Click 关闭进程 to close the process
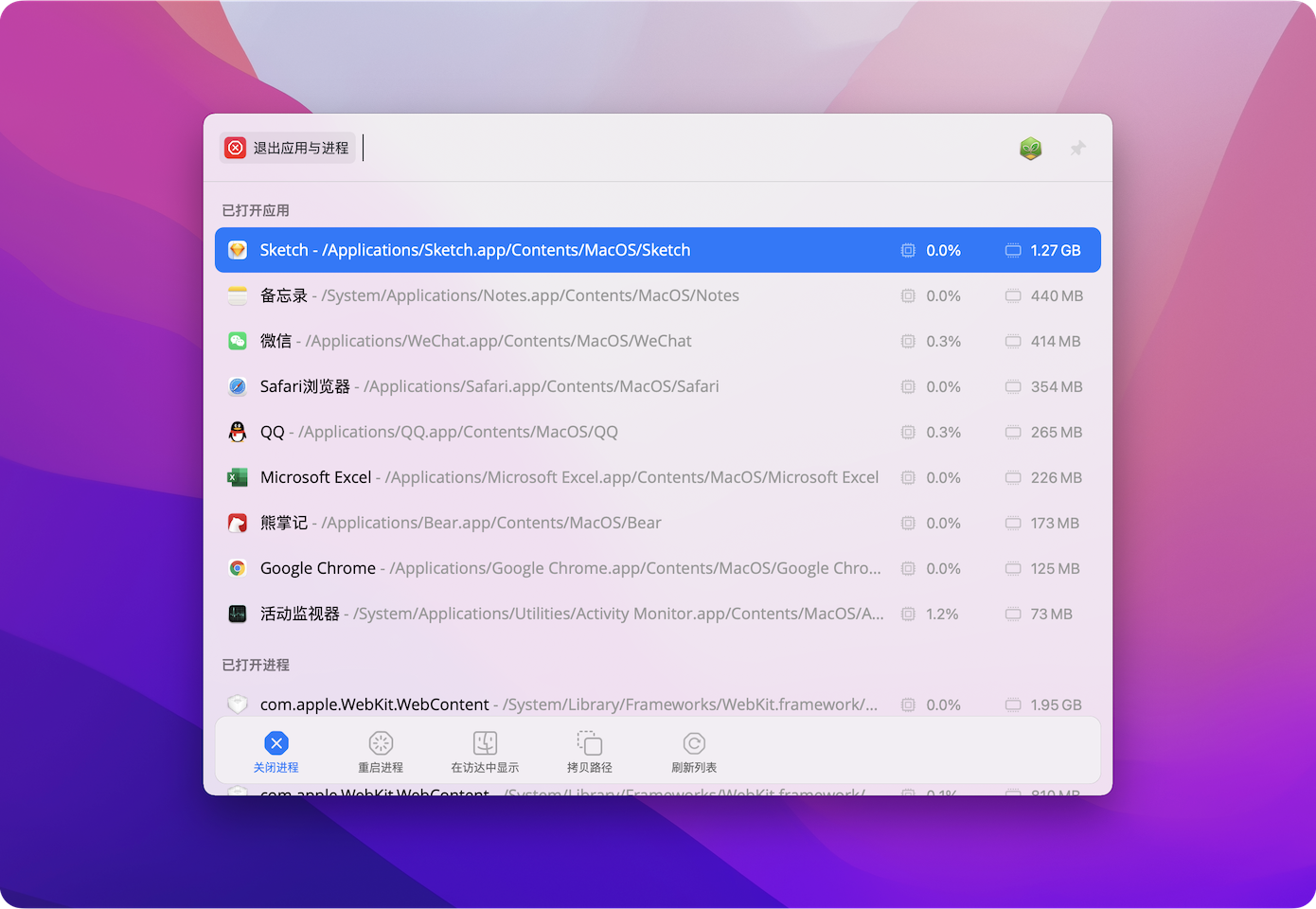This screenshot has width=1316, height=909. [x=276, y=753]
